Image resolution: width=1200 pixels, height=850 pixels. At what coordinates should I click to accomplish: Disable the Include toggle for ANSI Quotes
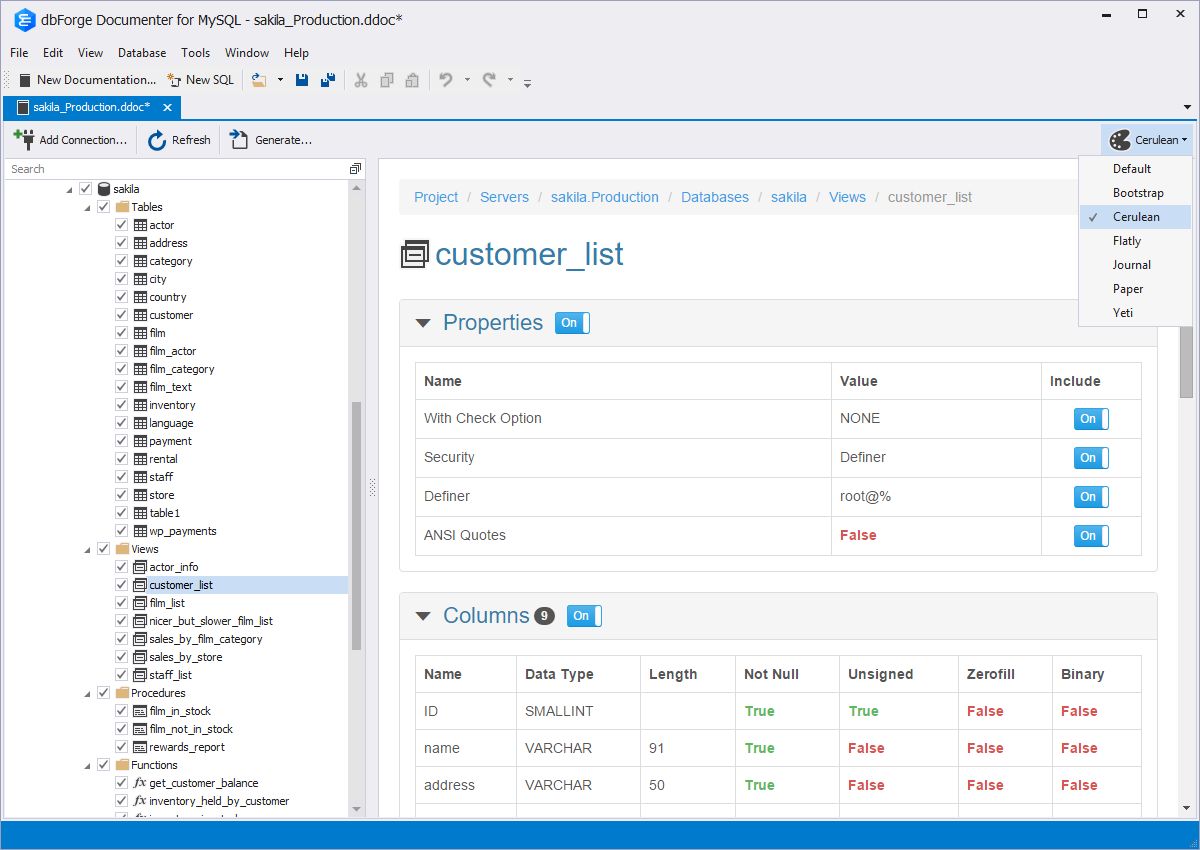1091,535
